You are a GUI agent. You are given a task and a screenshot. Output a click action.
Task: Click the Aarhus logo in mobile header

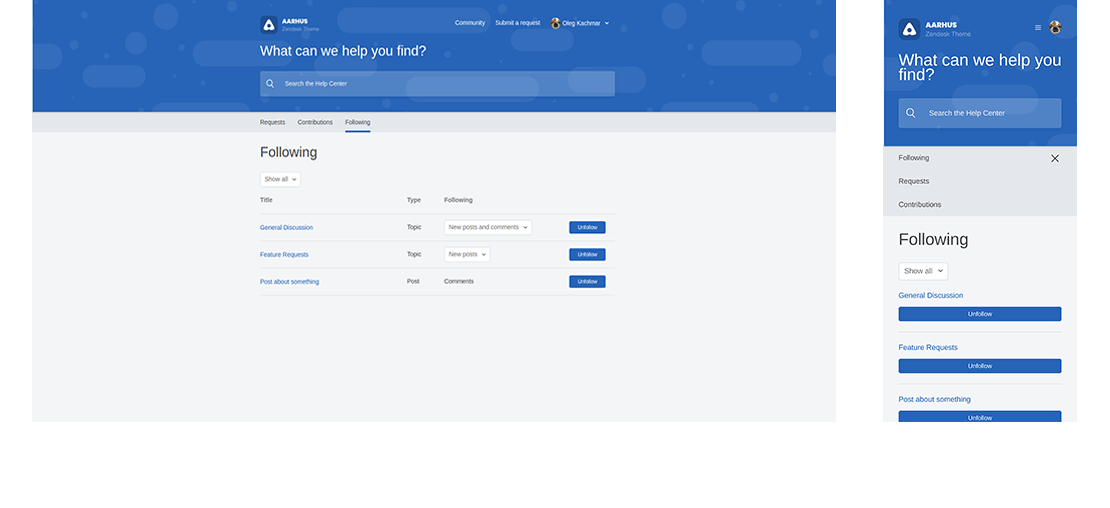(908, 29)
